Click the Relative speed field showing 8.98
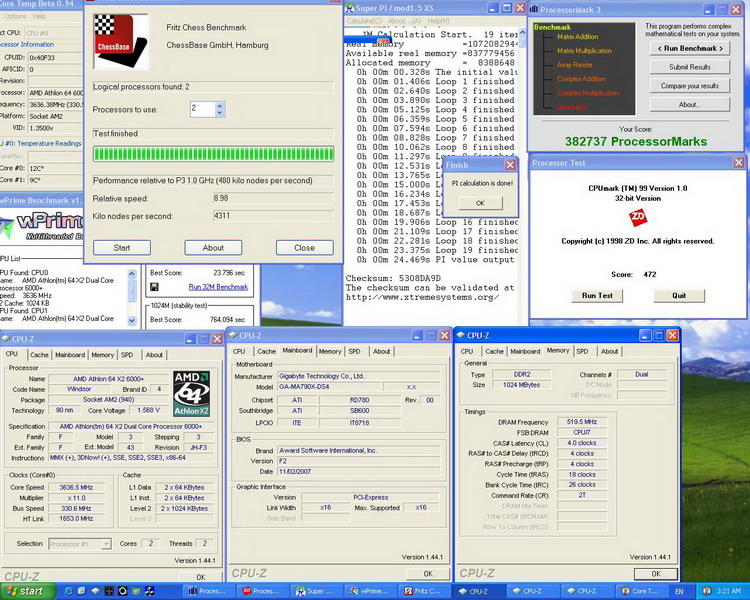Screen dimensions: 750x600 (x=273, y=198)
